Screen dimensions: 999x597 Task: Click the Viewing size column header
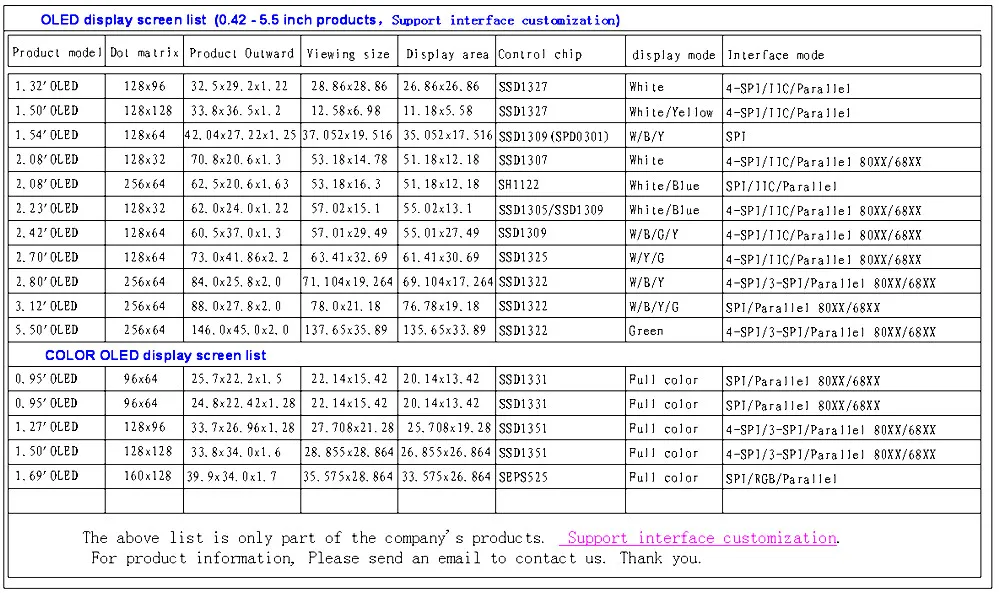pyautogui.click(x=348, y=53)
